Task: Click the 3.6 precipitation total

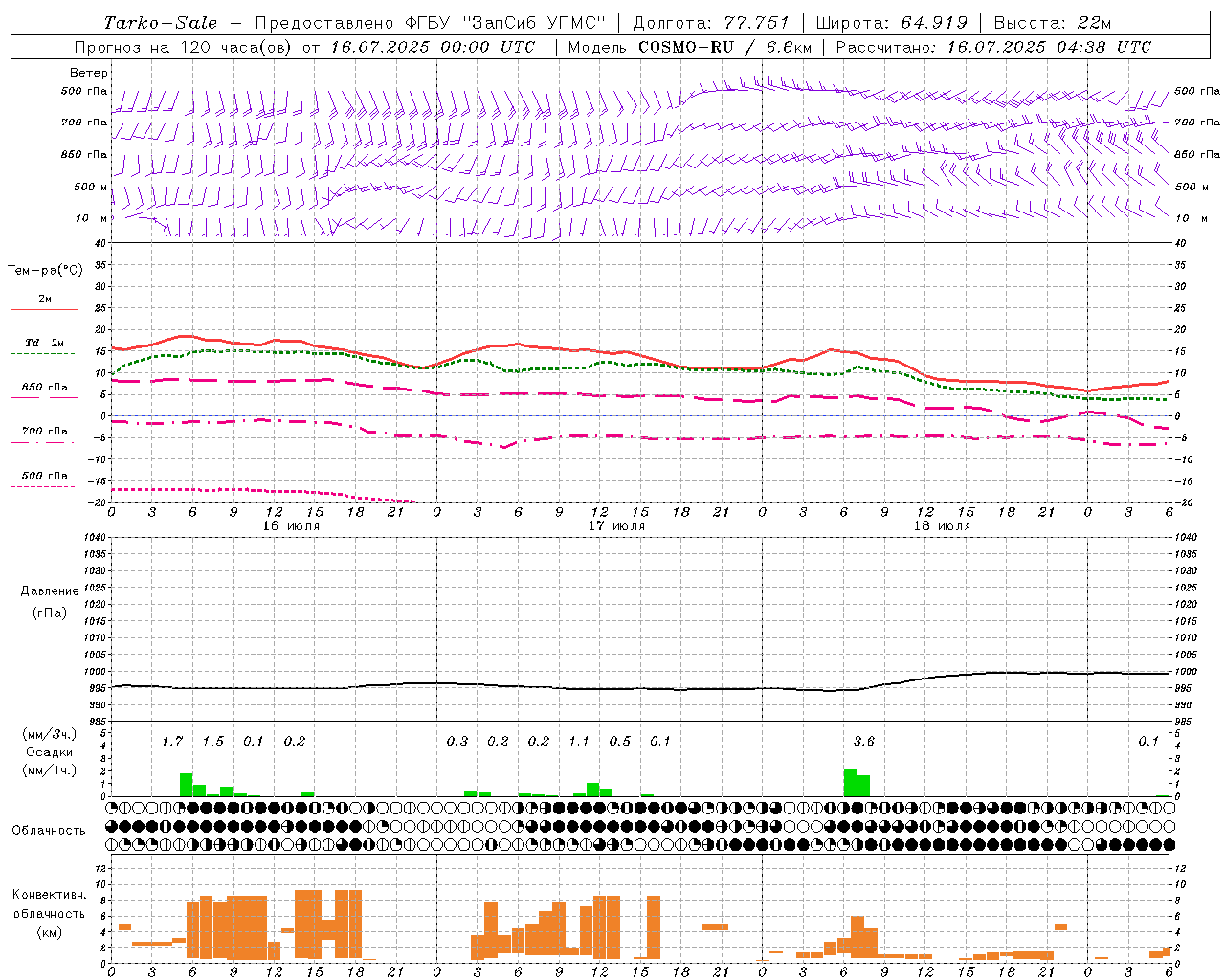Action: click(x=863, y=741)
